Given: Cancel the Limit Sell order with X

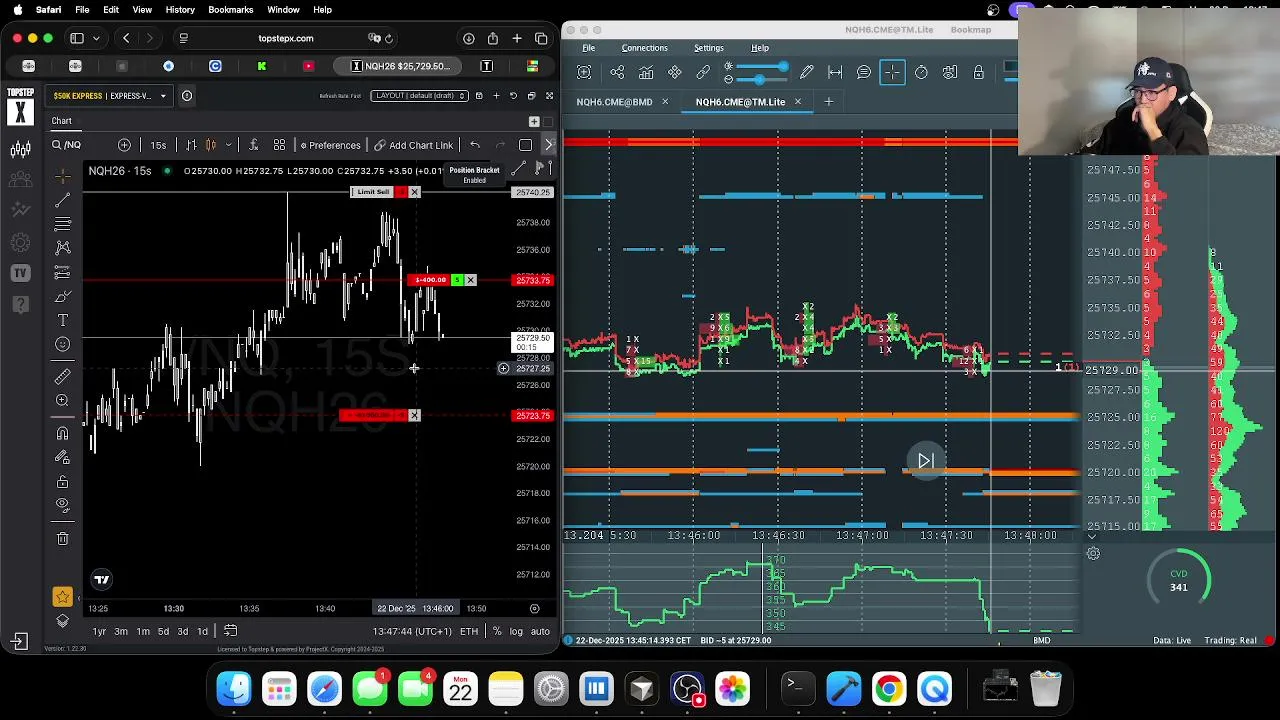Looking at the screenshot, I should coord(414,192).
